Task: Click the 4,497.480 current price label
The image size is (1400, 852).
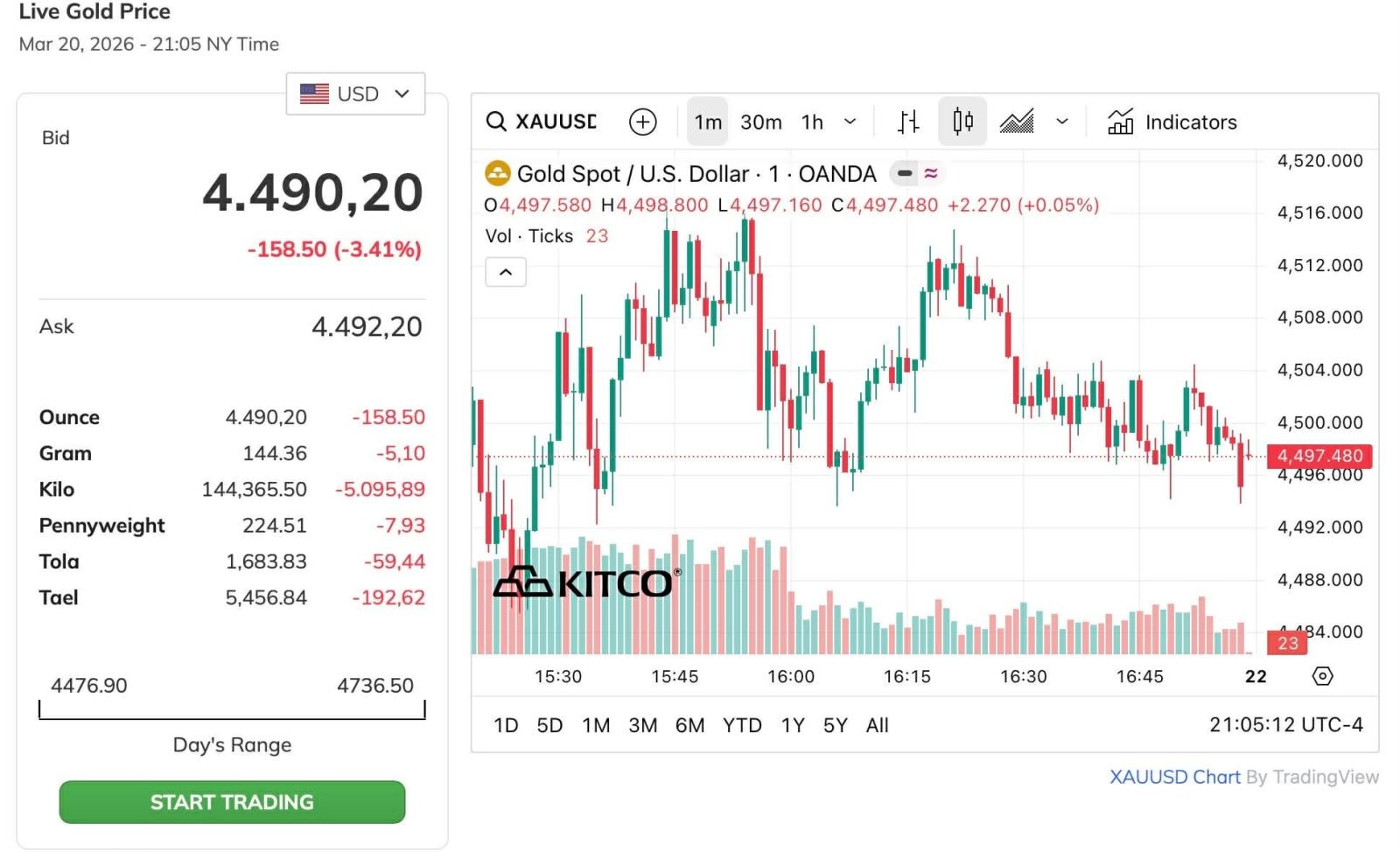Action: [x=1319, y=456]
